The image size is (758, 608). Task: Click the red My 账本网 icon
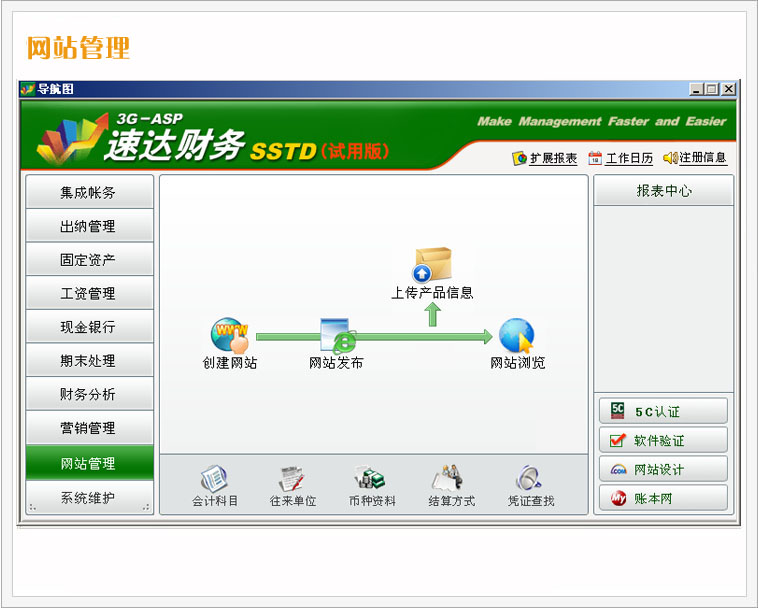[x=618, y=498]
